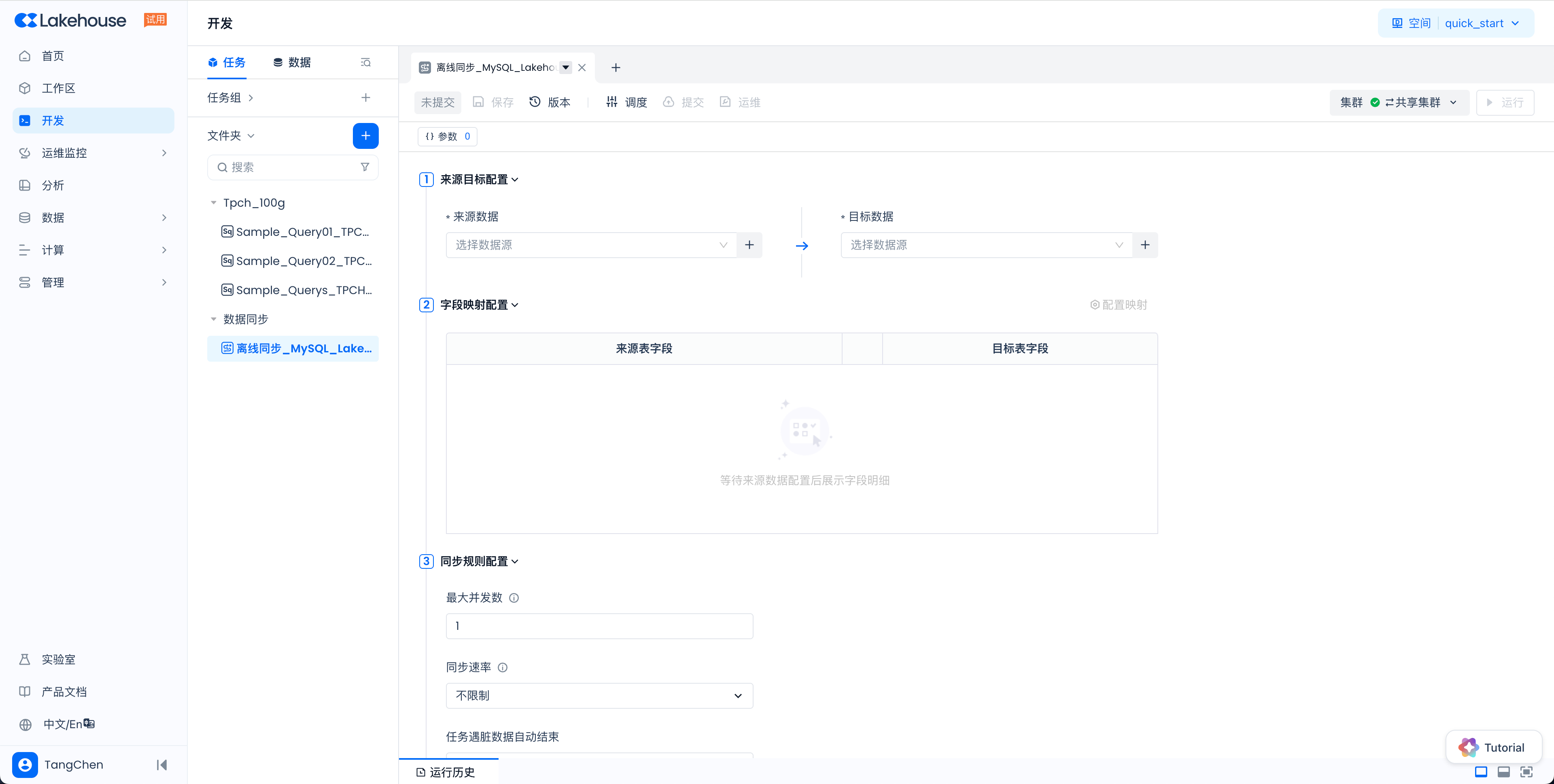This screenshot has width=1554, height=784.
Task: Collapse the left sidebar navigation
Action: [162, 765]
